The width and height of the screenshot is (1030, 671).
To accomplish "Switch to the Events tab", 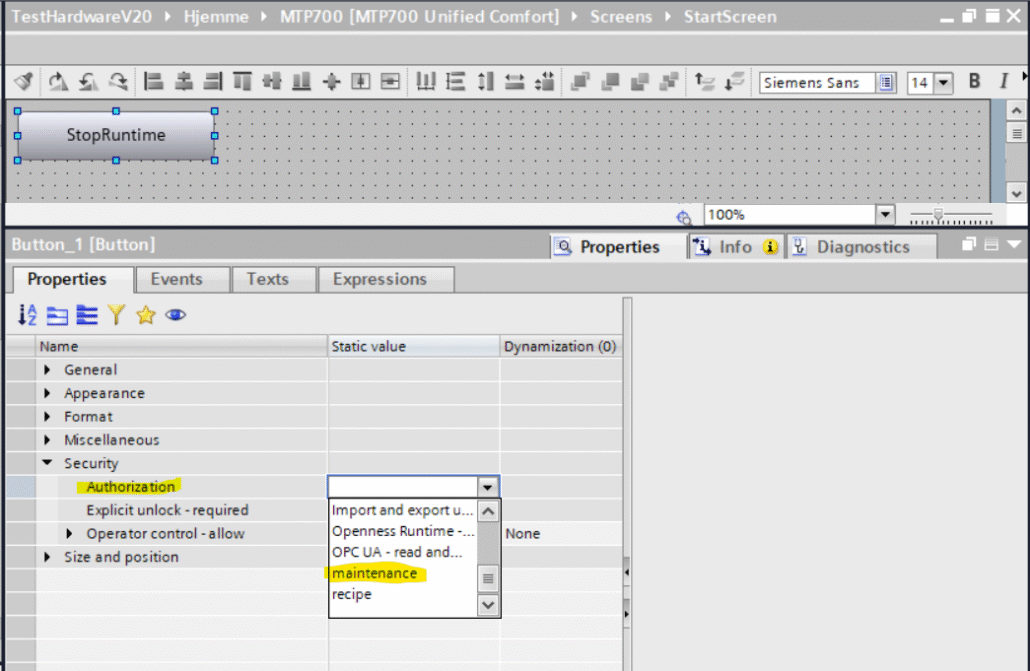I will (176, 279).
